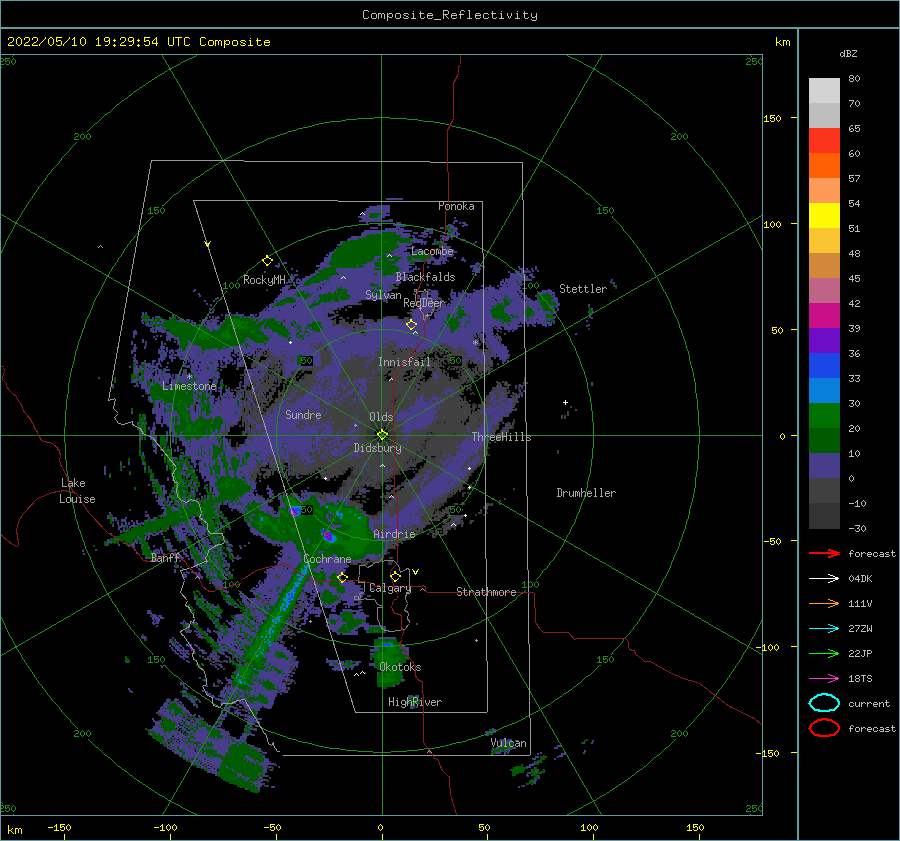Click the Calgary city label
The width and height of the screenshot is (900, 841).
pos(390,588)
